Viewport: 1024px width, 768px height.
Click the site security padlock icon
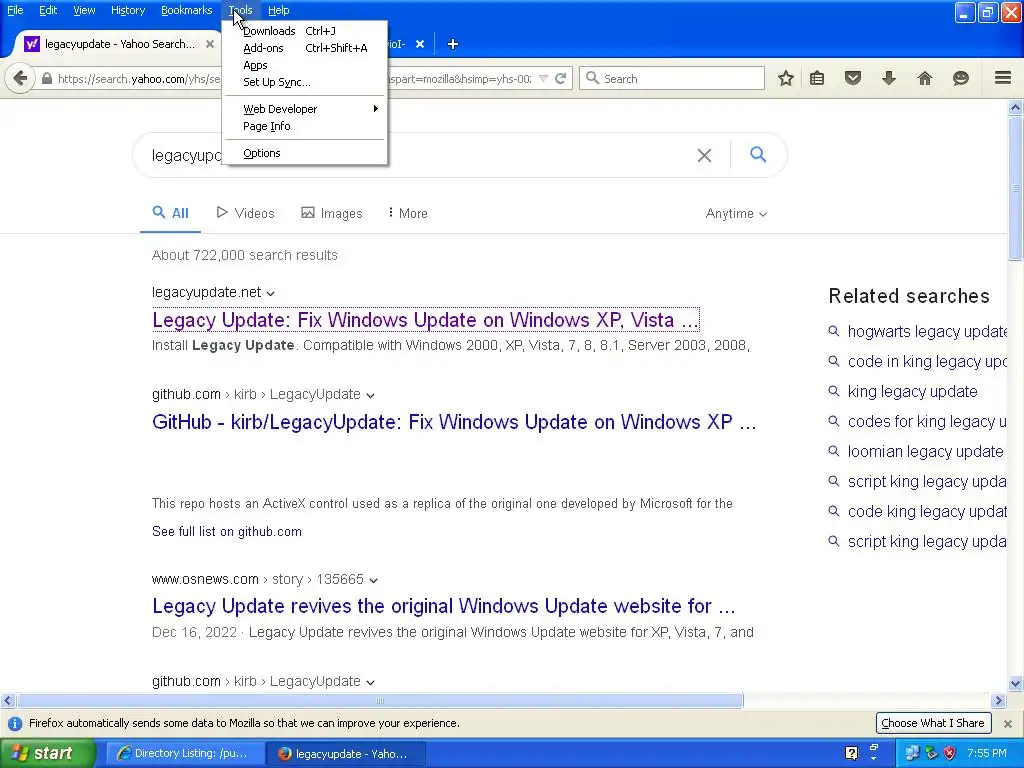click(x=46, y=78)
